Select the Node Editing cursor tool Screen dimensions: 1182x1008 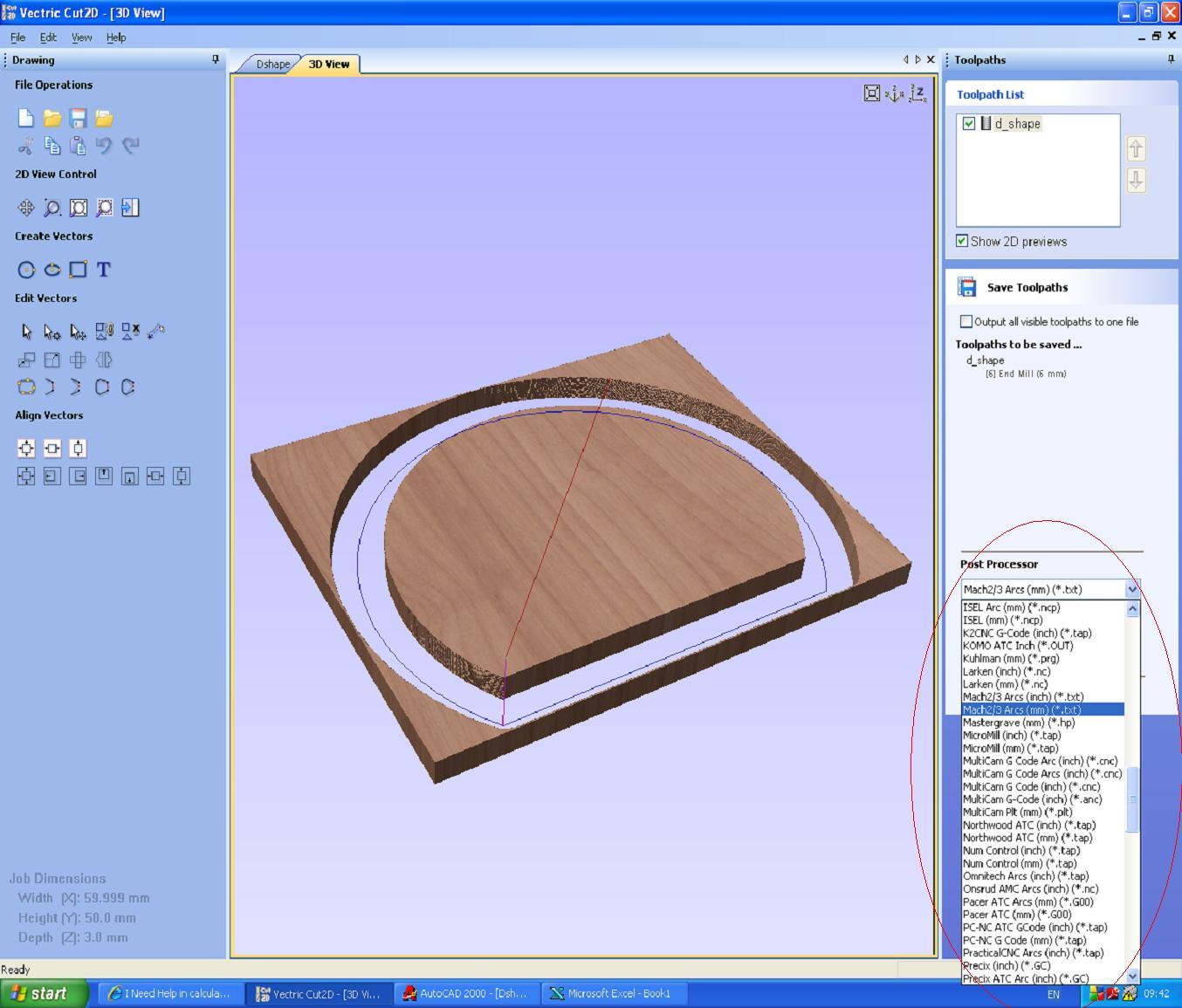click(x=52, y=332)
